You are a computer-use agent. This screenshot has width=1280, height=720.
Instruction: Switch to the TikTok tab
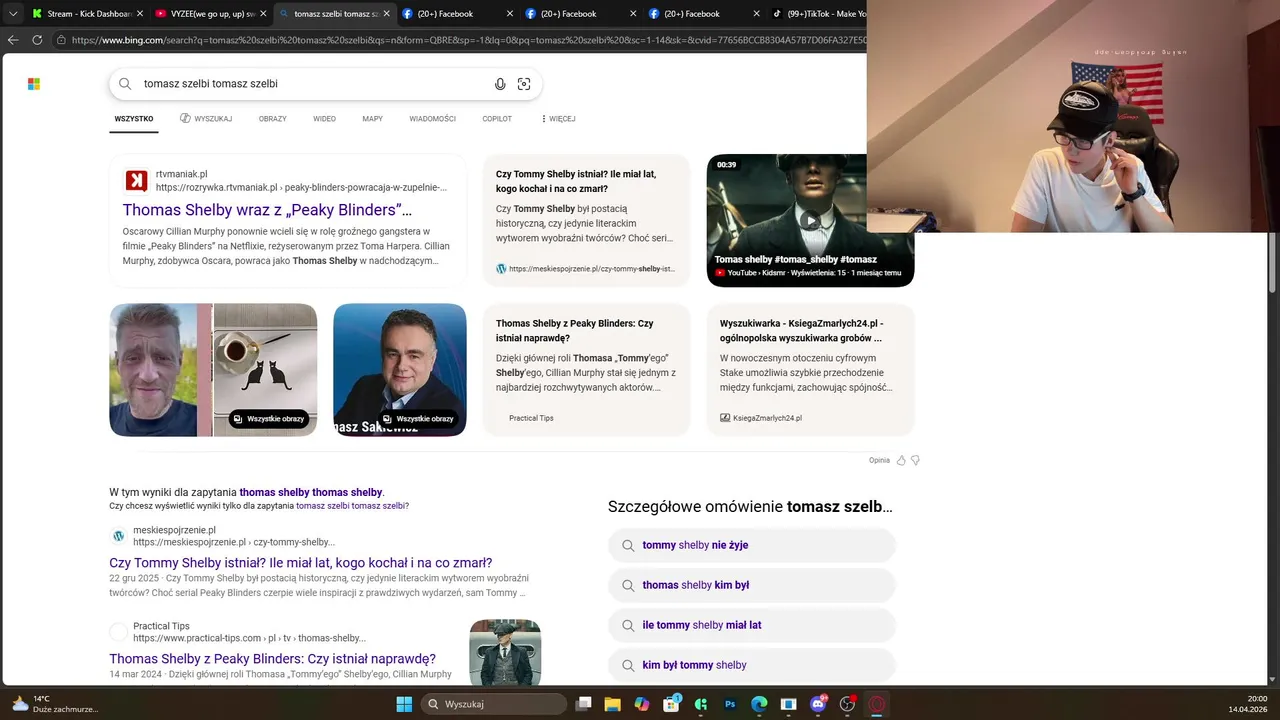pos(818,14)
